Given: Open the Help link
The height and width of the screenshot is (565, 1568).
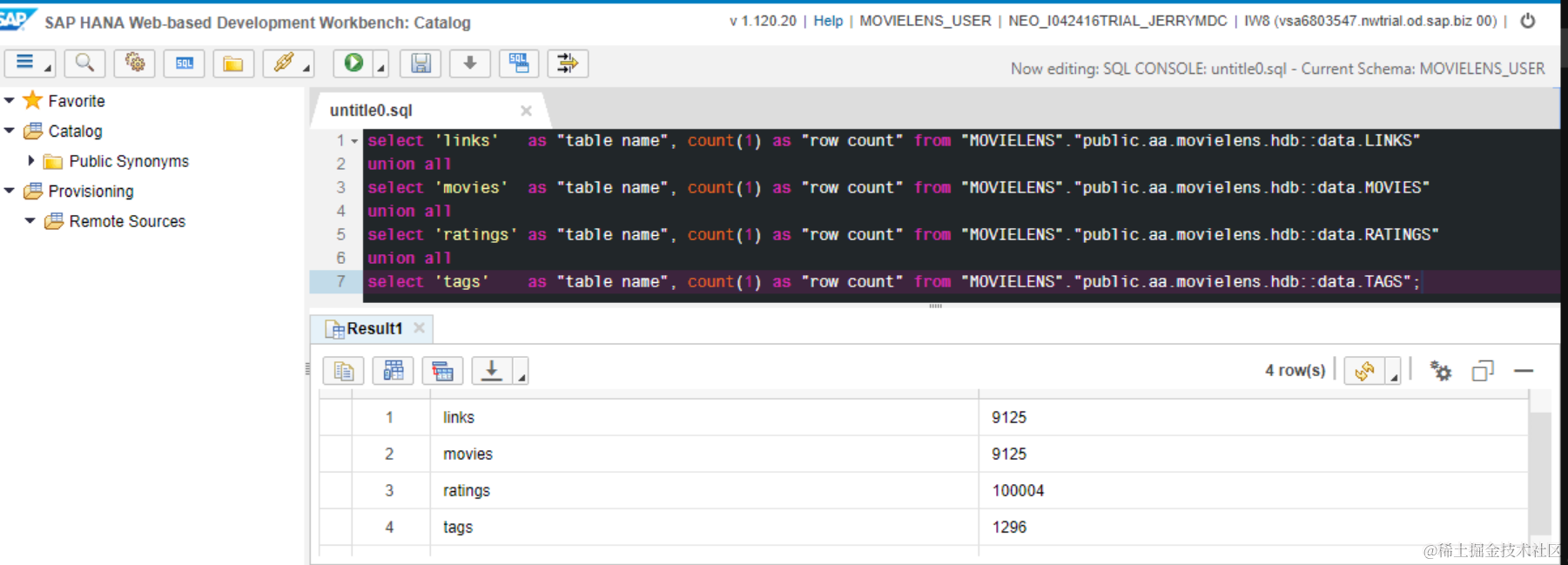Looking at the screenshot, I should (x=828, y=21).
